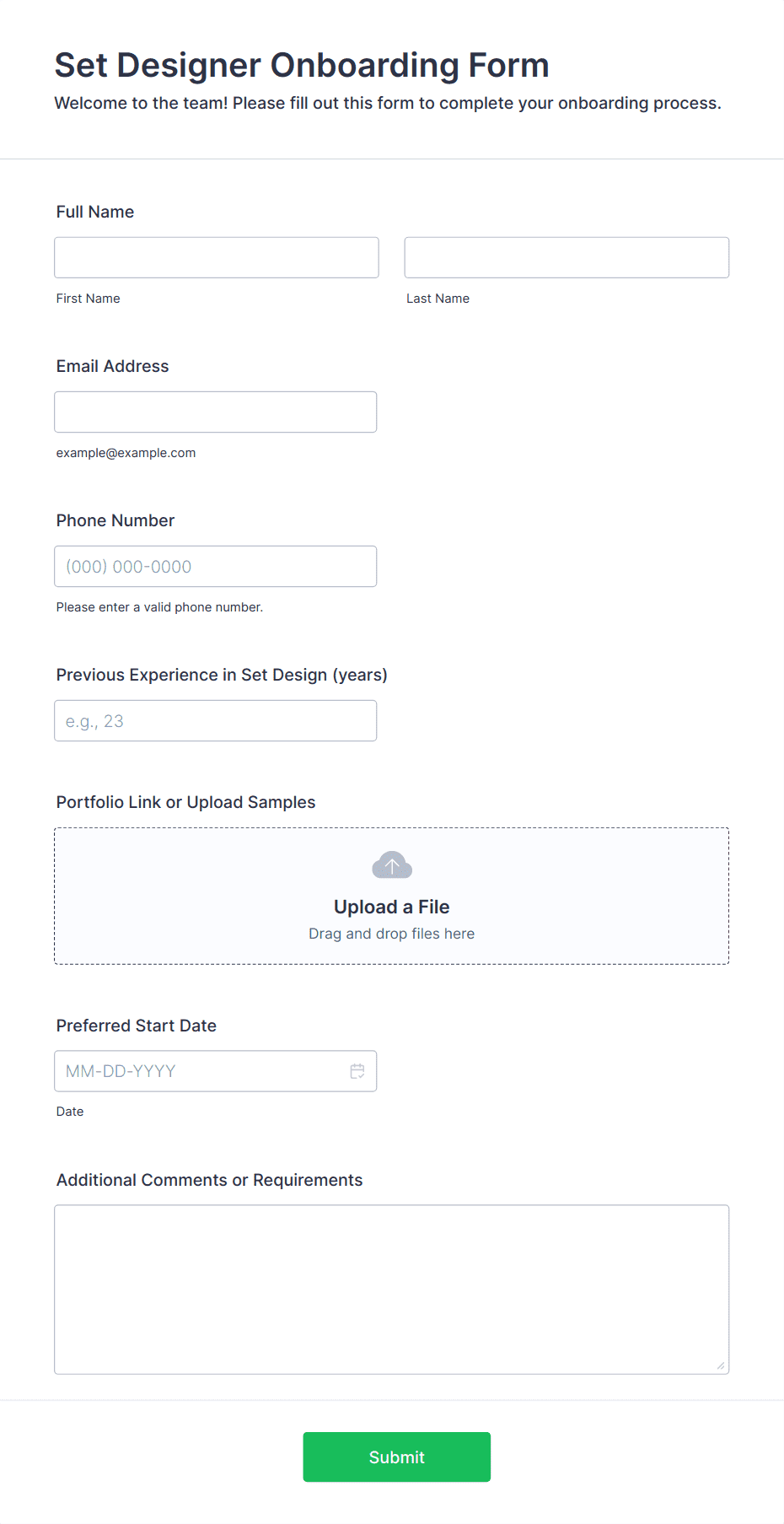
Task: Click the Upload a File heading
Action: coord(392,907)
